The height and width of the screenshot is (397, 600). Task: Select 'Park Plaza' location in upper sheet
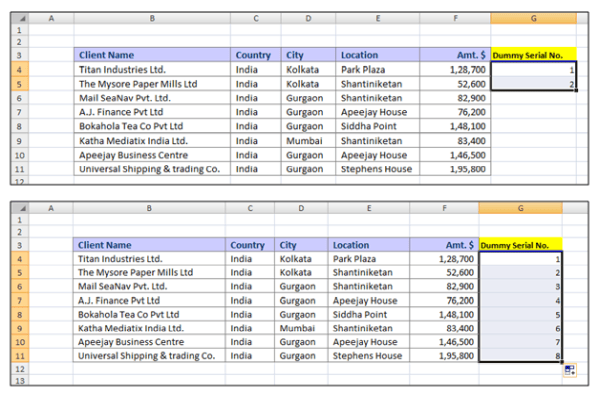pos(378,70)
